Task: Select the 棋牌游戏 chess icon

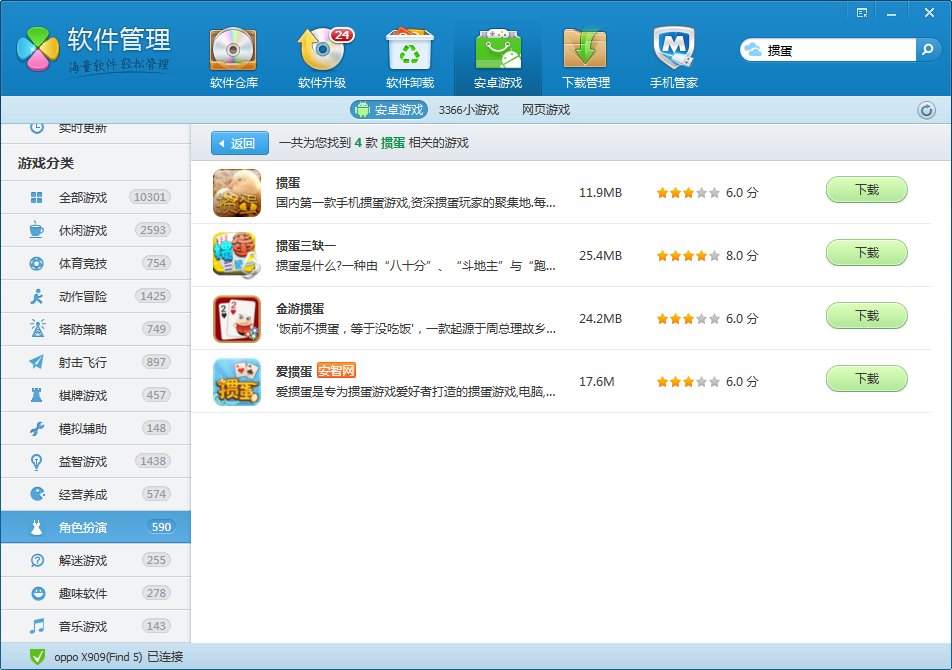Action: tap(36, 395)
